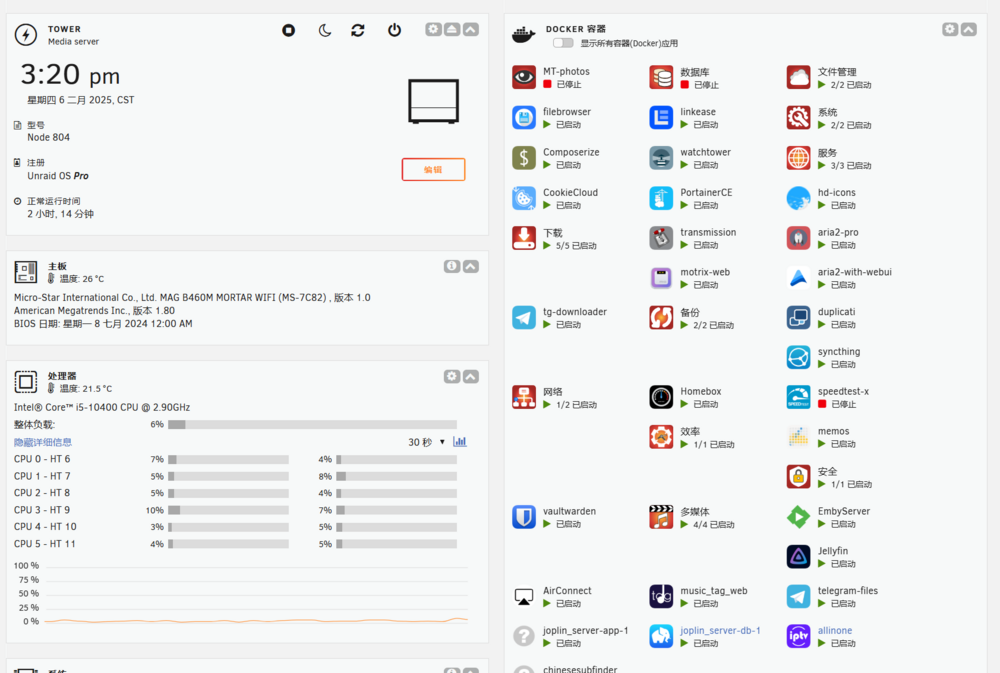Show motherboard info icon
Viewport: 1000px width, 673px height.
[452, 267]
